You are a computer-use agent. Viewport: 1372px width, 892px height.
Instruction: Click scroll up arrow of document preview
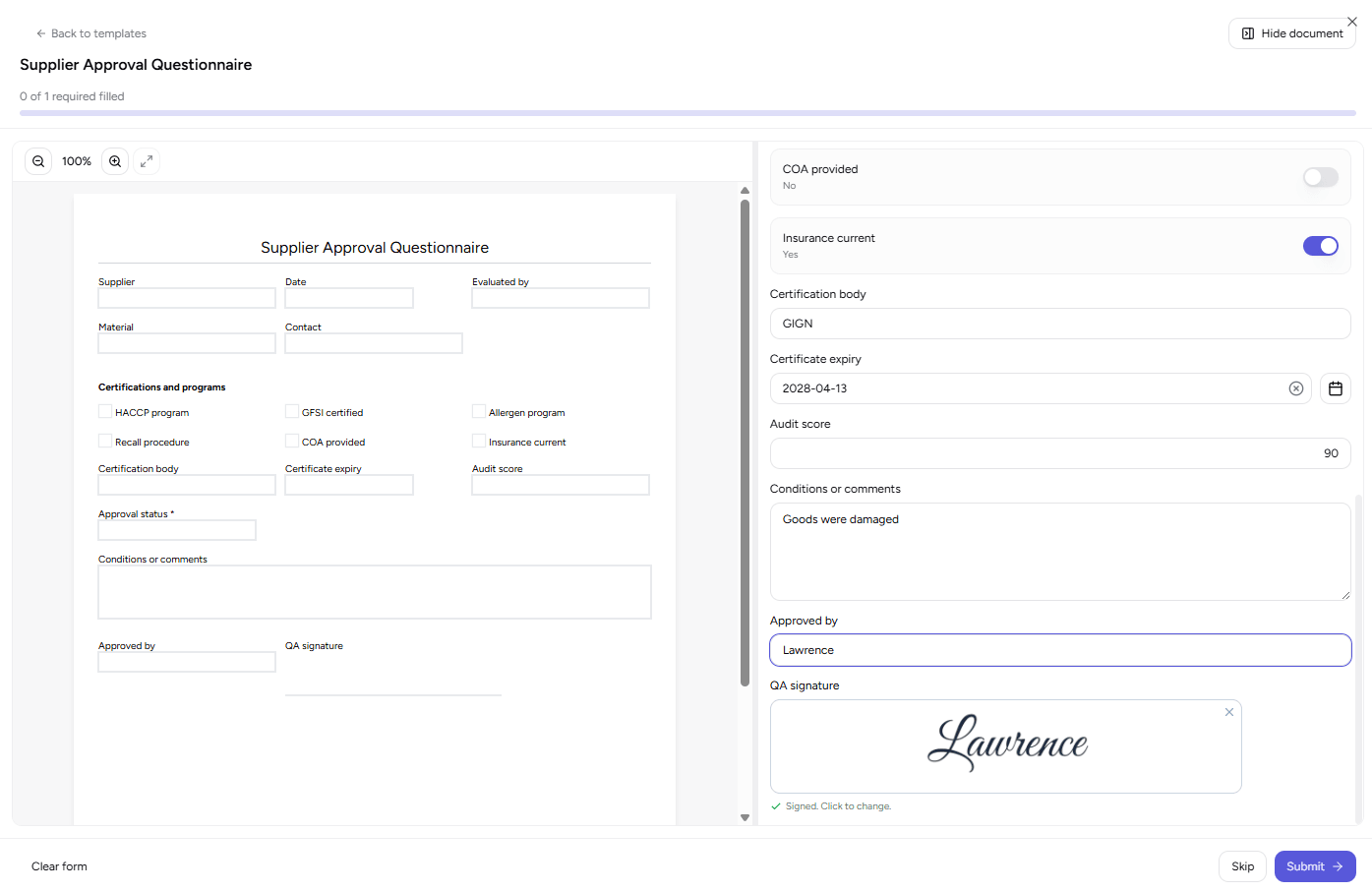pos(745,191)
